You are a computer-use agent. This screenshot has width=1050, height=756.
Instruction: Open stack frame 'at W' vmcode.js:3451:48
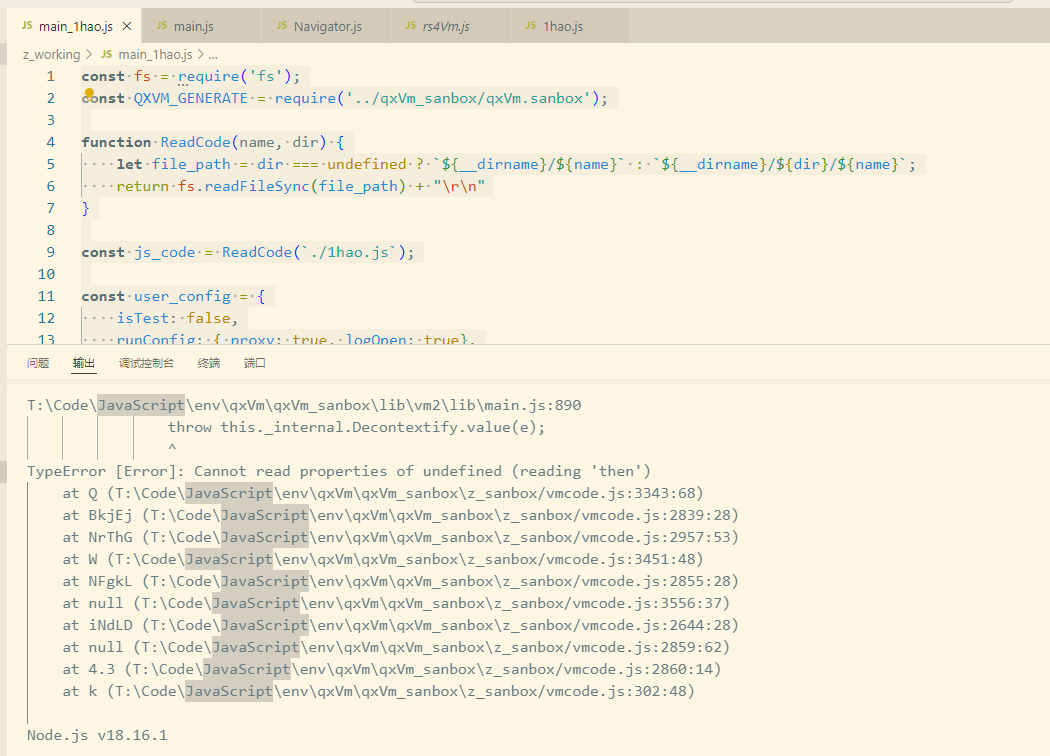(x=383, y=559)
